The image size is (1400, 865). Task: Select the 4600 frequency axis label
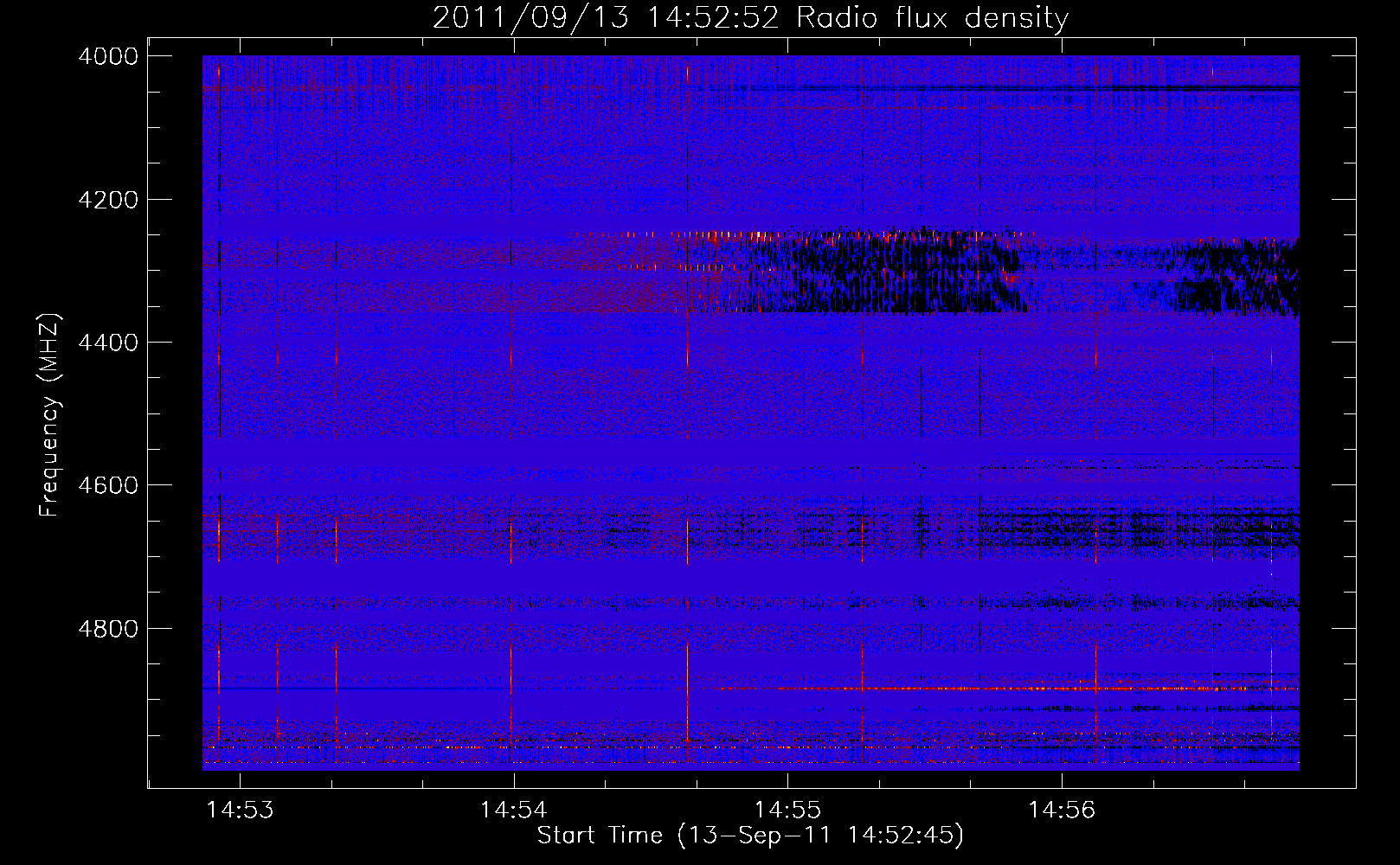coord(107,485)
